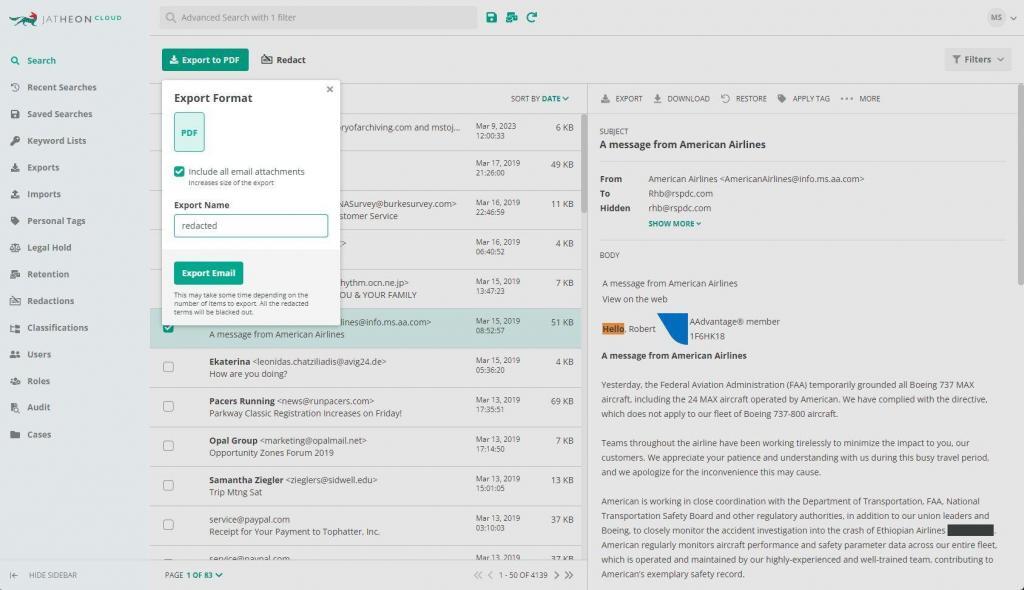Image resolution: width=1024 pixels, height=590 pixels.
Task: Click the advanced search field
Action: pyautogui.click(x=318, y=18)
